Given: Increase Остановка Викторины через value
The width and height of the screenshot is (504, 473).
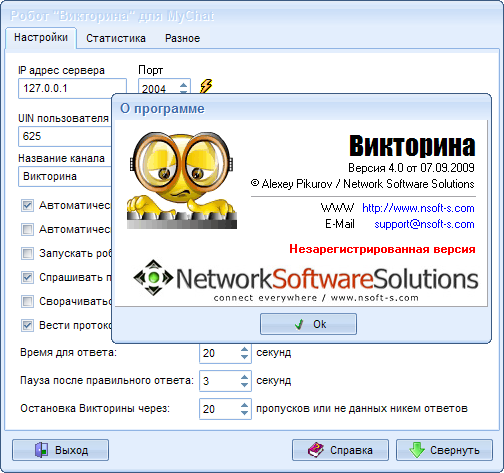Looking at the screenshot, I should (x=244, y=405).
